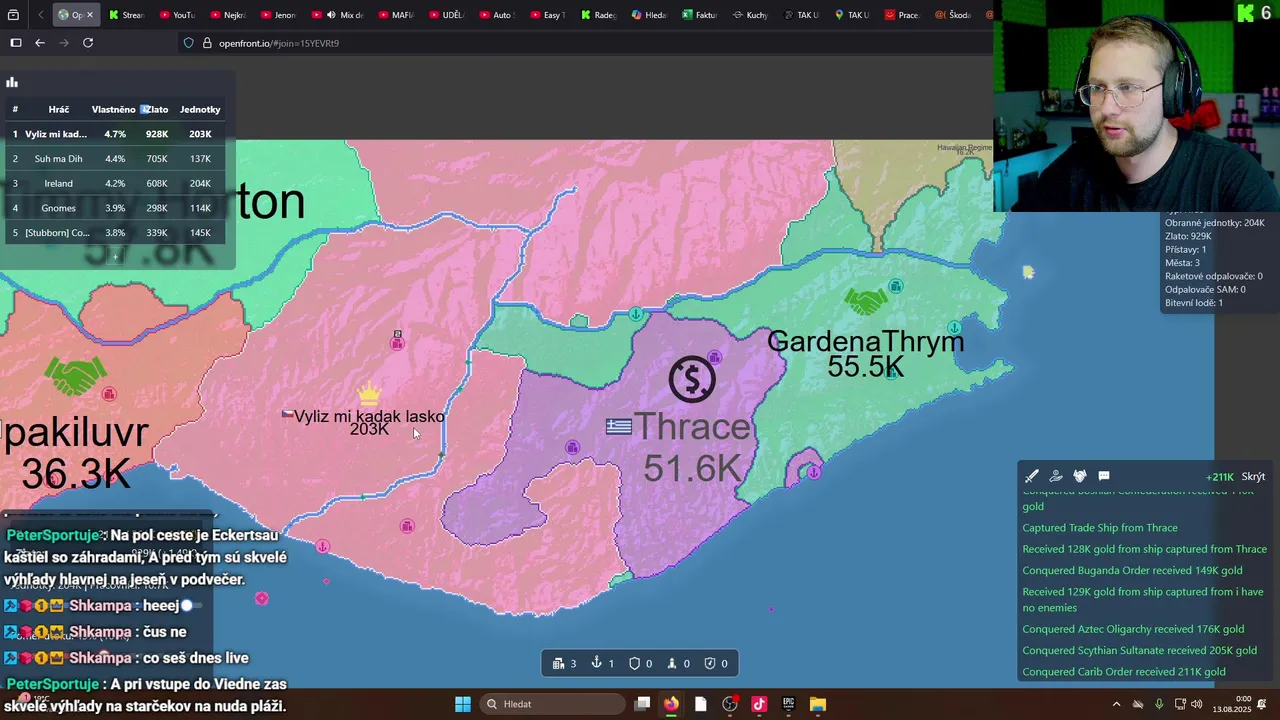Select leaderboard row Suh ma Dih
Image resolution: width=1280 pixels, height=720 pixels.
[115, 158]
